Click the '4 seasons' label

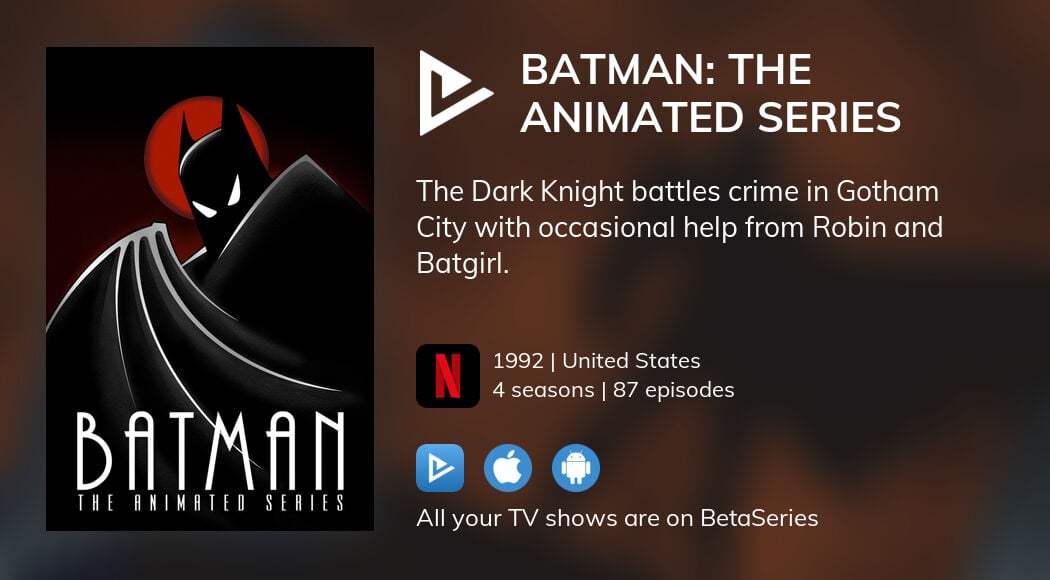coord(541,390)
